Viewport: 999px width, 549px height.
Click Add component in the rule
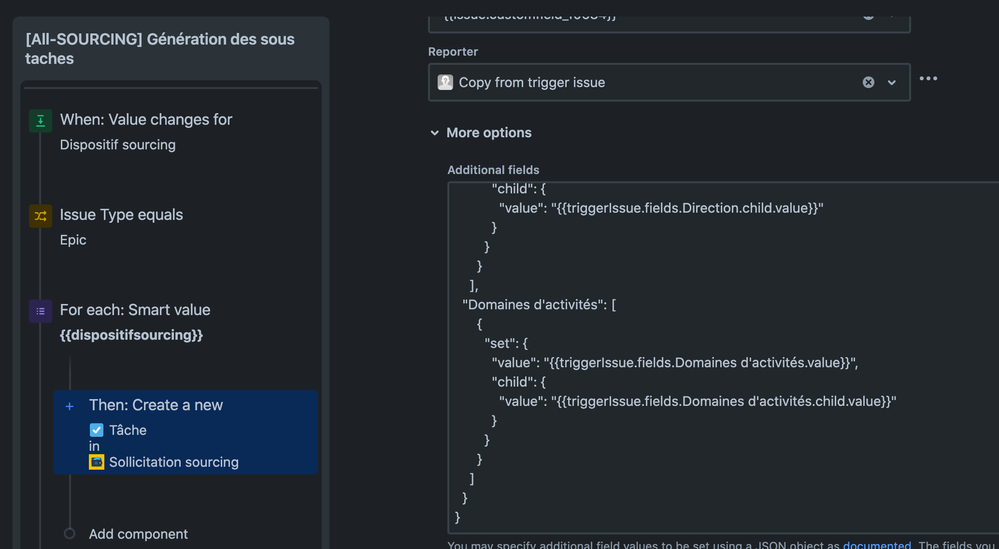pos(138,534)
